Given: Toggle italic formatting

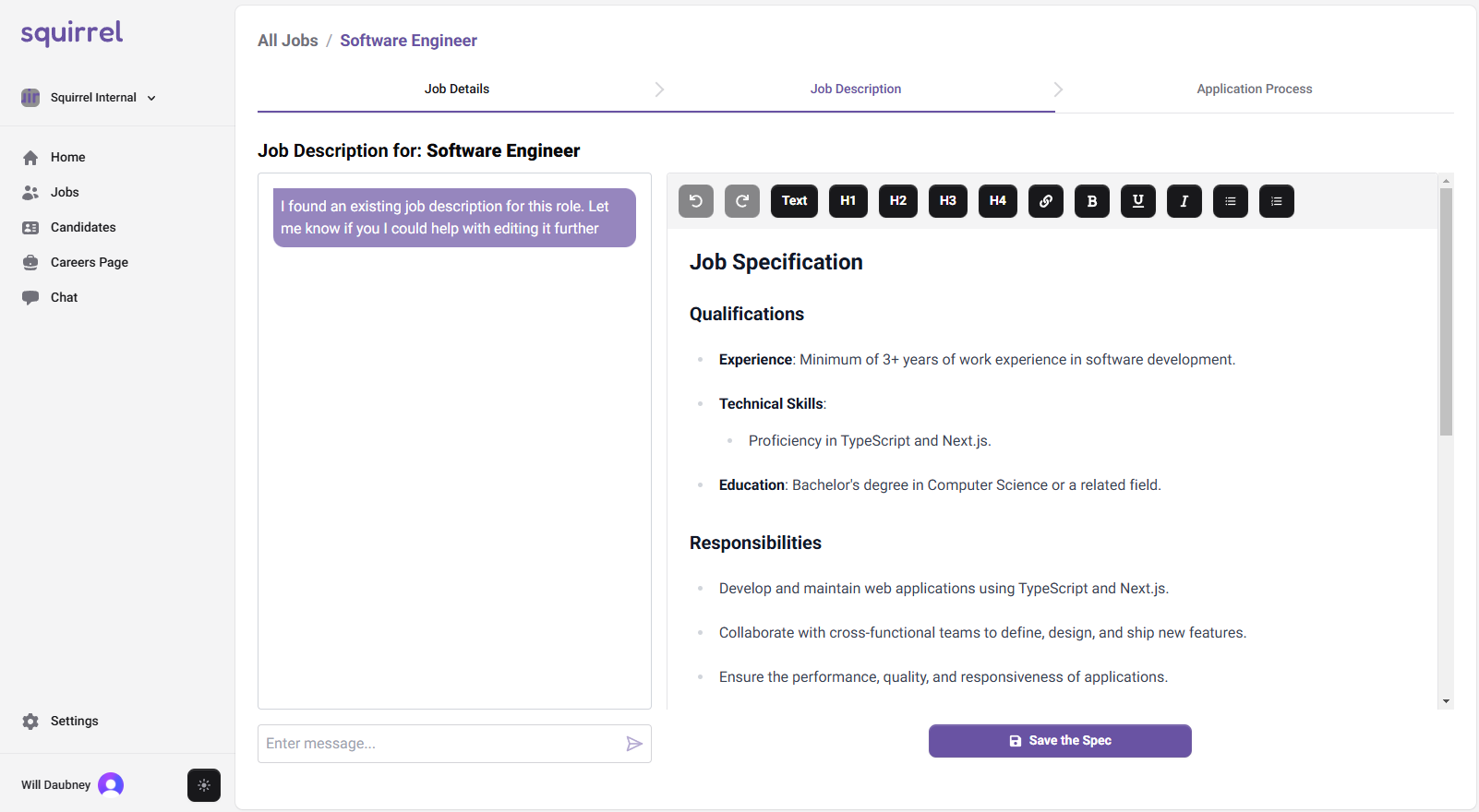Looking at the screenshot, I should [x=1184, y=201].
